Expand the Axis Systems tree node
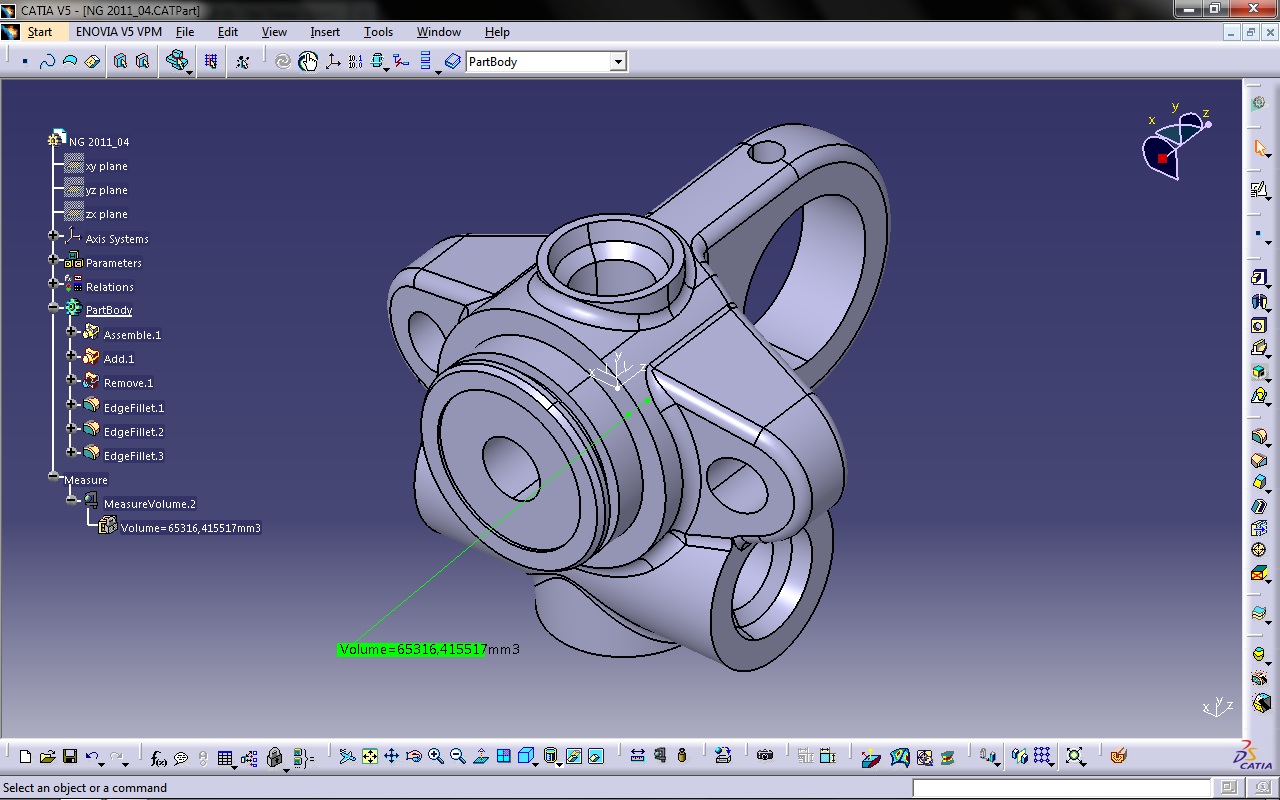Screen dimensions: 1280x800 (x=54, y=236)
